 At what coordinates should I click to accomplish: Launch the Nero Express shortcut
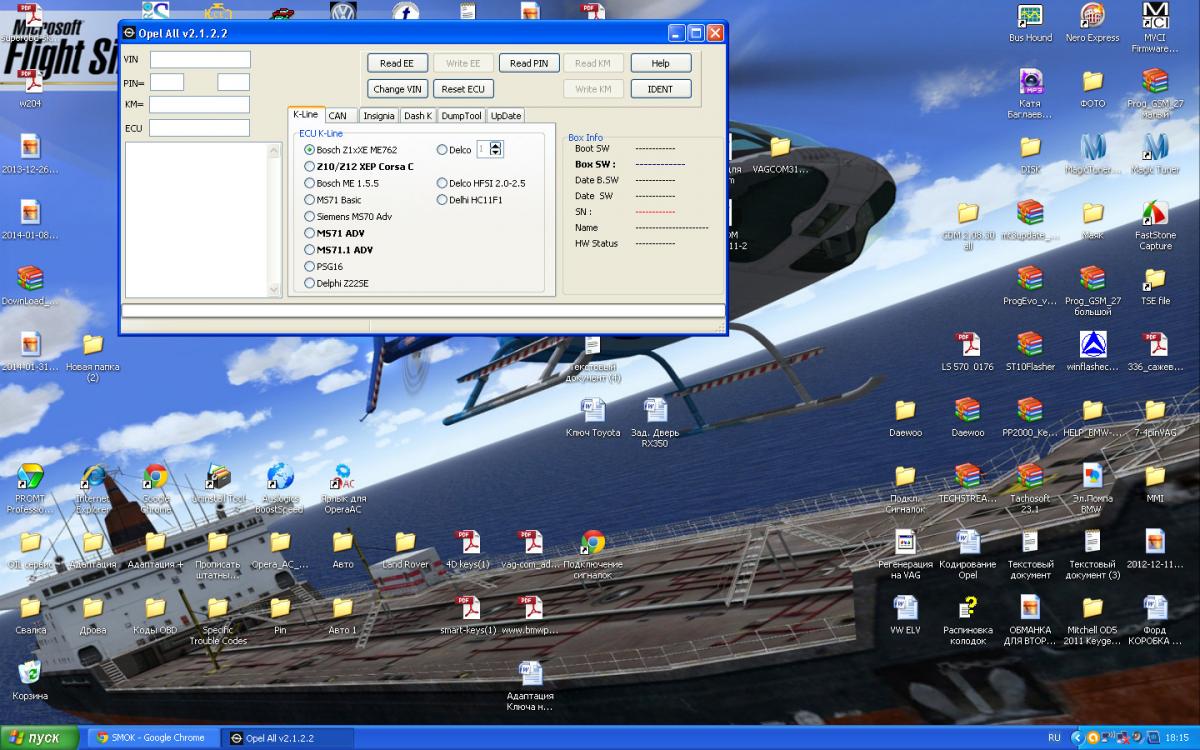pyautogui.click(x=1092, y=17)
